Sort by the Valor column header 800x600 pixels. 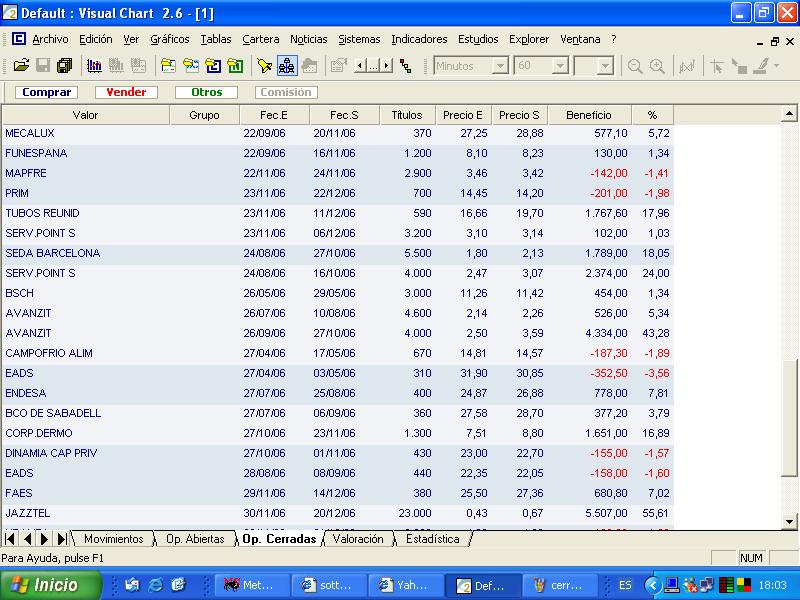(x=85, y=115)
